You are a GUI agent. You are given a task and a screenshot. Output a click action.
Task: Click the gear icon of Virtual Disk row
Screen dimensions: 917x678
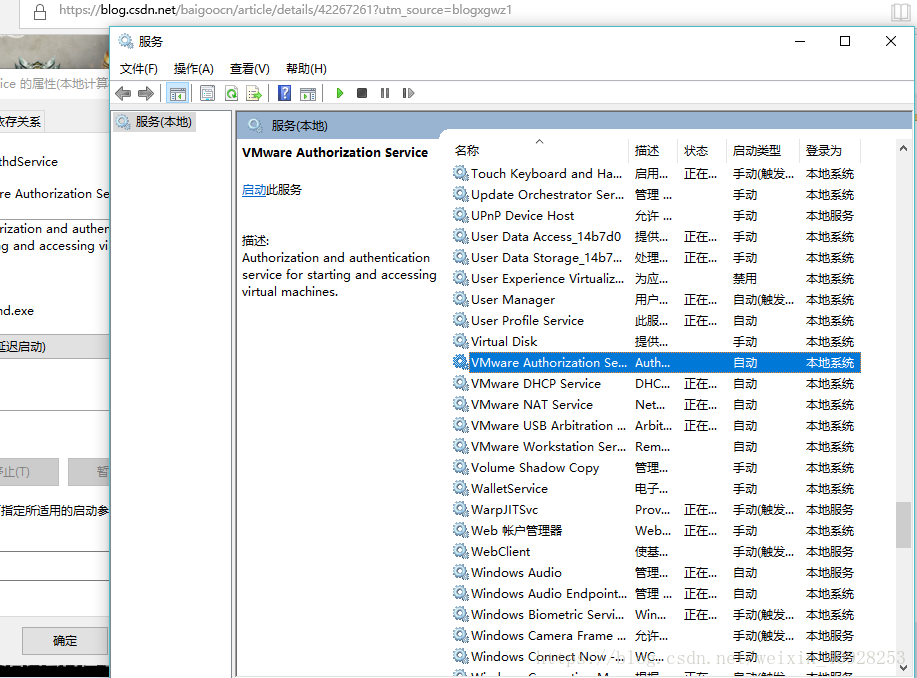pos(461,341)
